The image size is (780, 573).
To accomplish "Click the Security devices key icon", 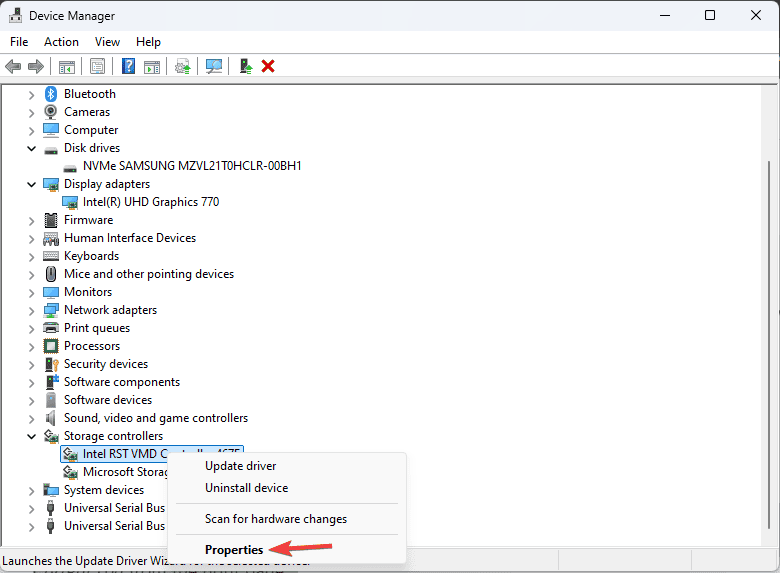I will coord(52,364).
